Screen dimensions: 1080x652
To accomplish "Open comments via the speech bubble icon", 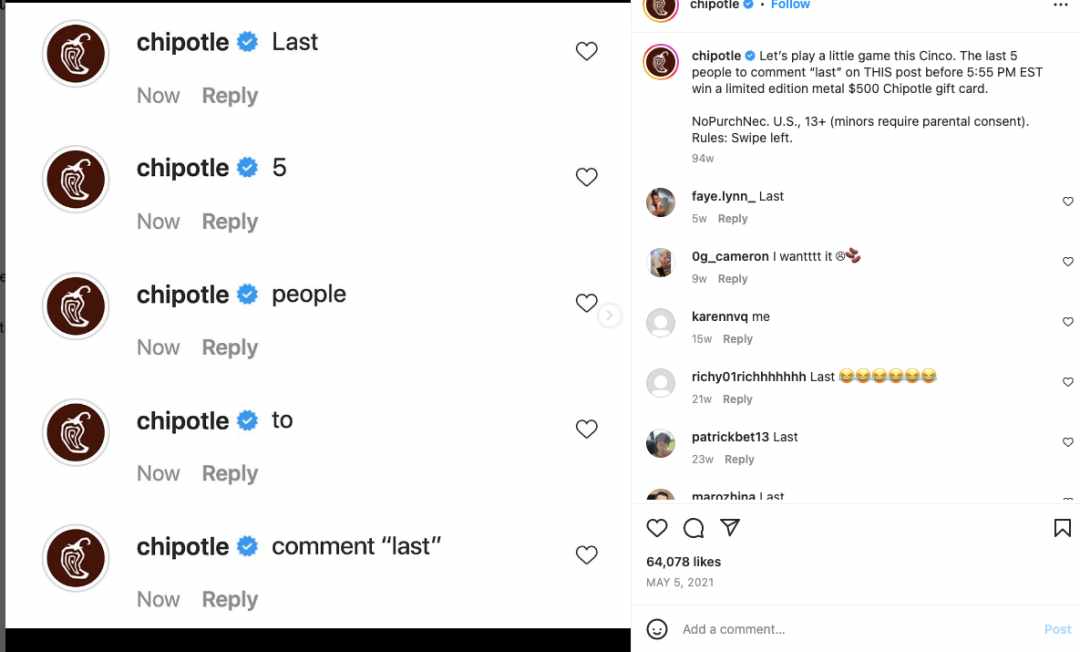I will (x=693, y=528).
